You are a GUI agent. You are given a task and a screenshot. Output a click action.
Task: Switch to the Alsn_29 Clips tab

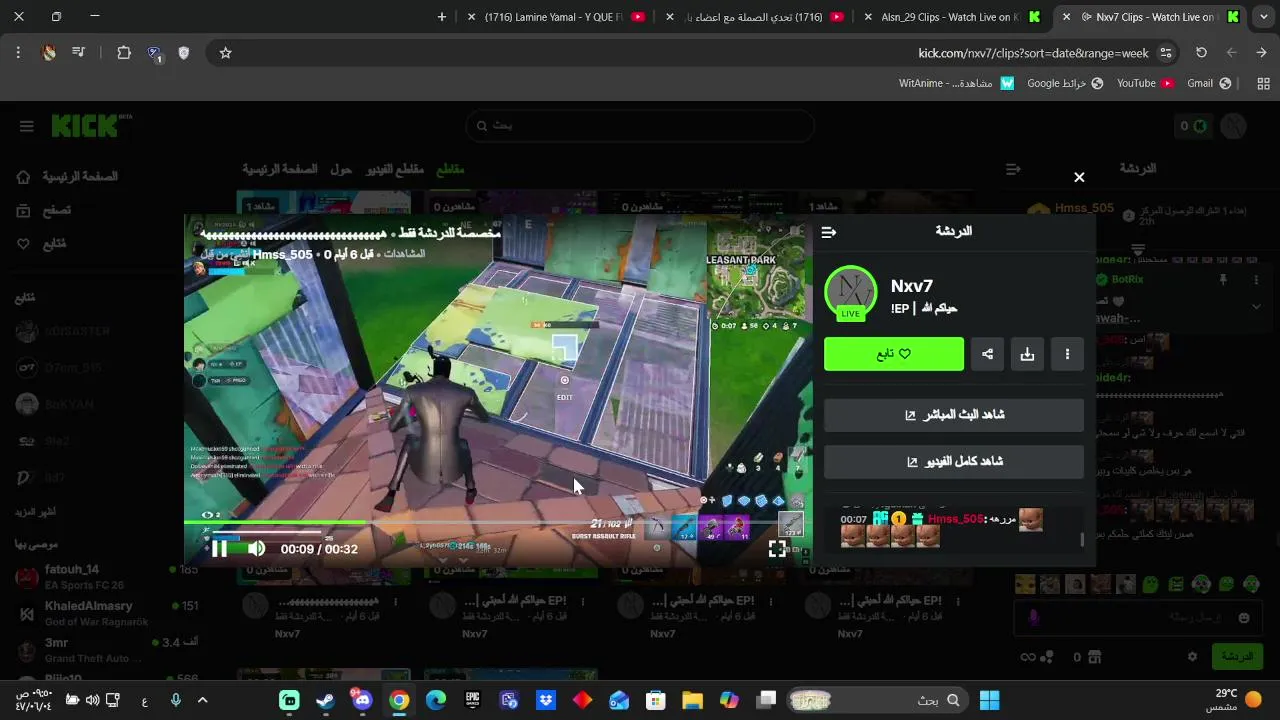click(x=949, y=17)
